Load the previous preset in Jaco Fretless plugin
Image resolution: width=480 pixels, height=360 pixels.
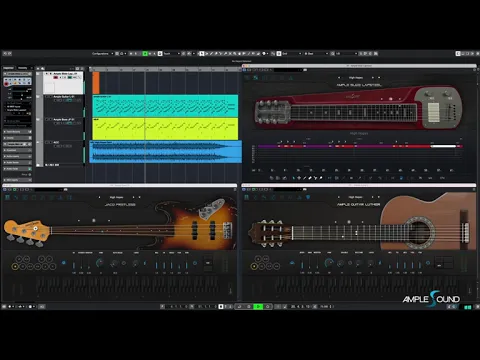point(99,197)
